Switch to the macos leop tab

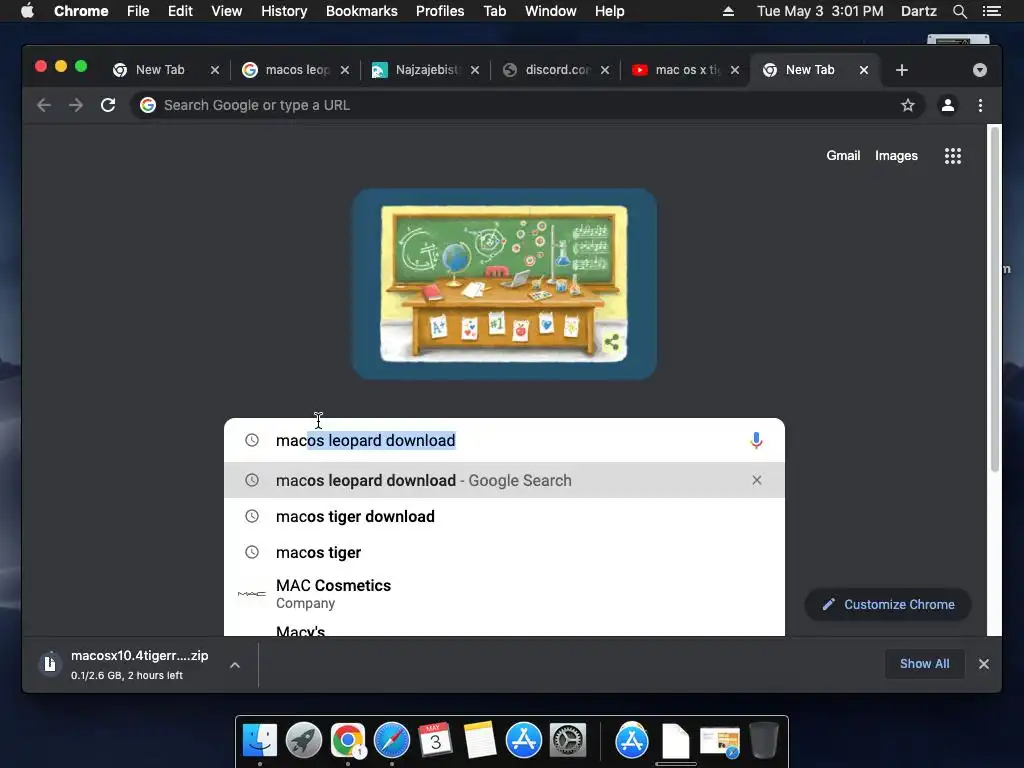click(297, 70)
